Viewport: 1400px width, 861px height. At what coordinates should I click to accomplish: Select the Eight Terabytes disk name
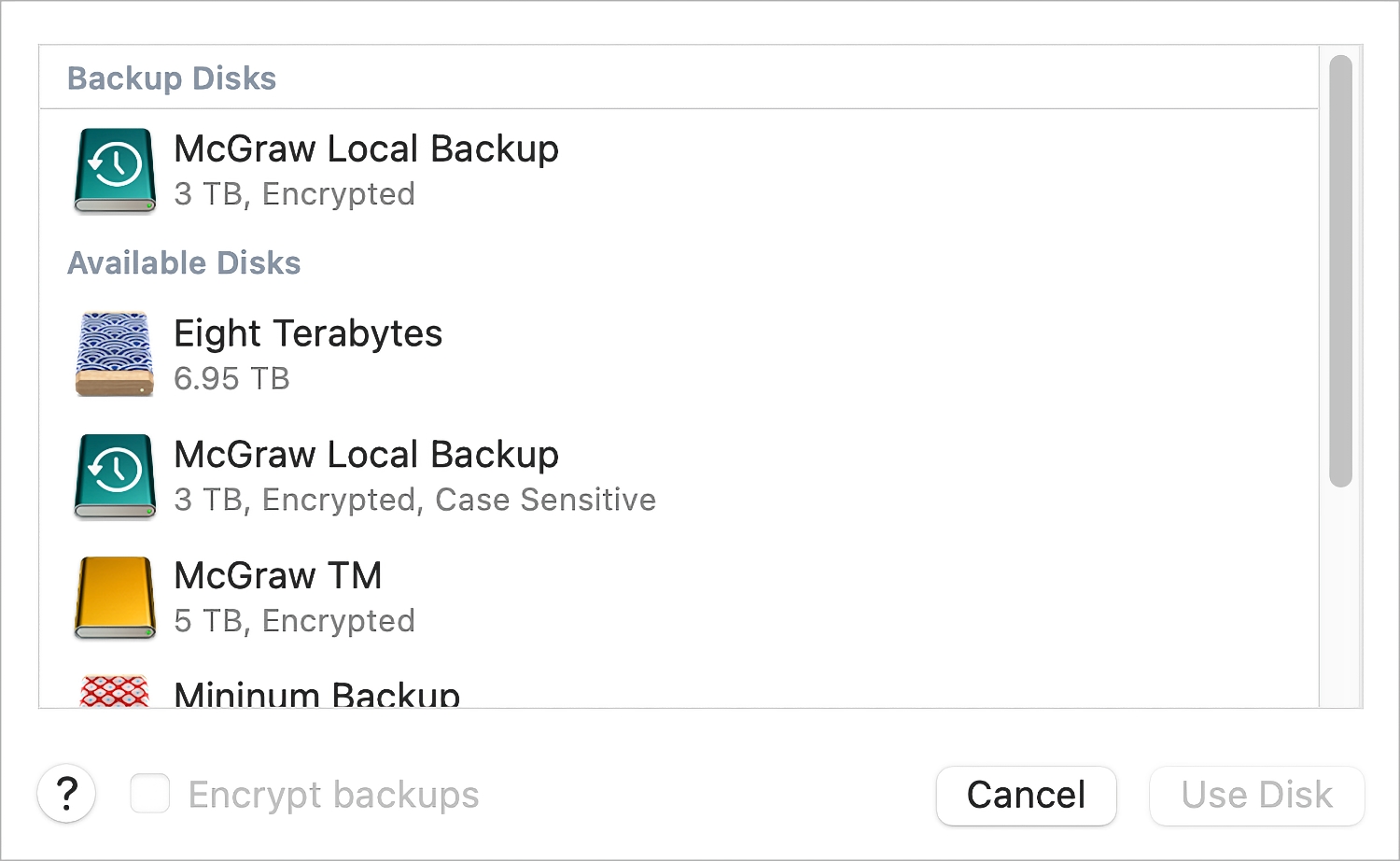click(x=308, y=333)
